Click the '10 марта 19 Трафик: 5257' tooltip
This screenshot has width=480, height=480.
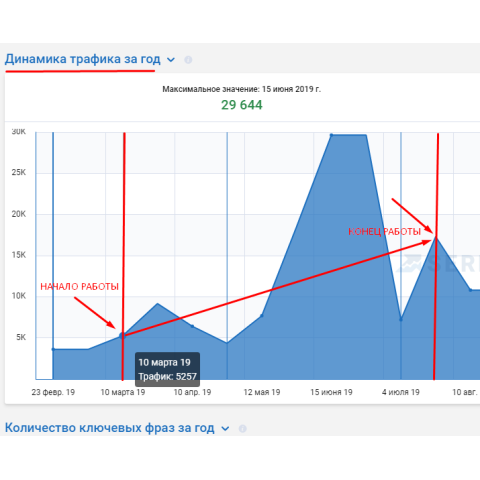coord(167,369)
